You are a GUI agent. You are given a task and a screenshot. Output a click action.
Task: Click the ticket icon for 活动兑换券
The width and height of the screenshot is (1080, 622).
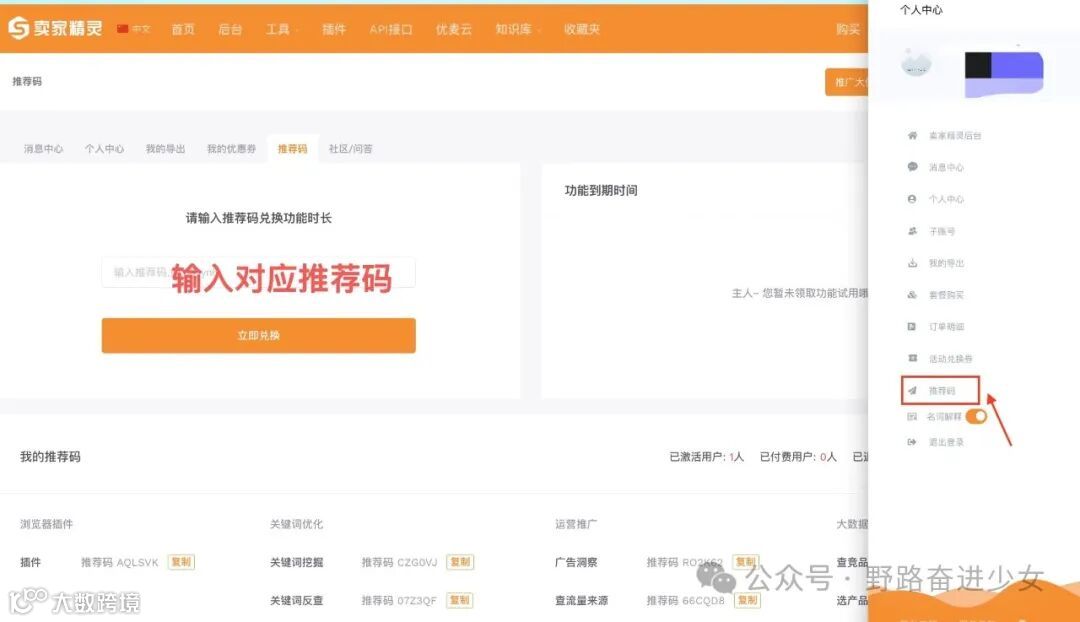pos(912,358)
